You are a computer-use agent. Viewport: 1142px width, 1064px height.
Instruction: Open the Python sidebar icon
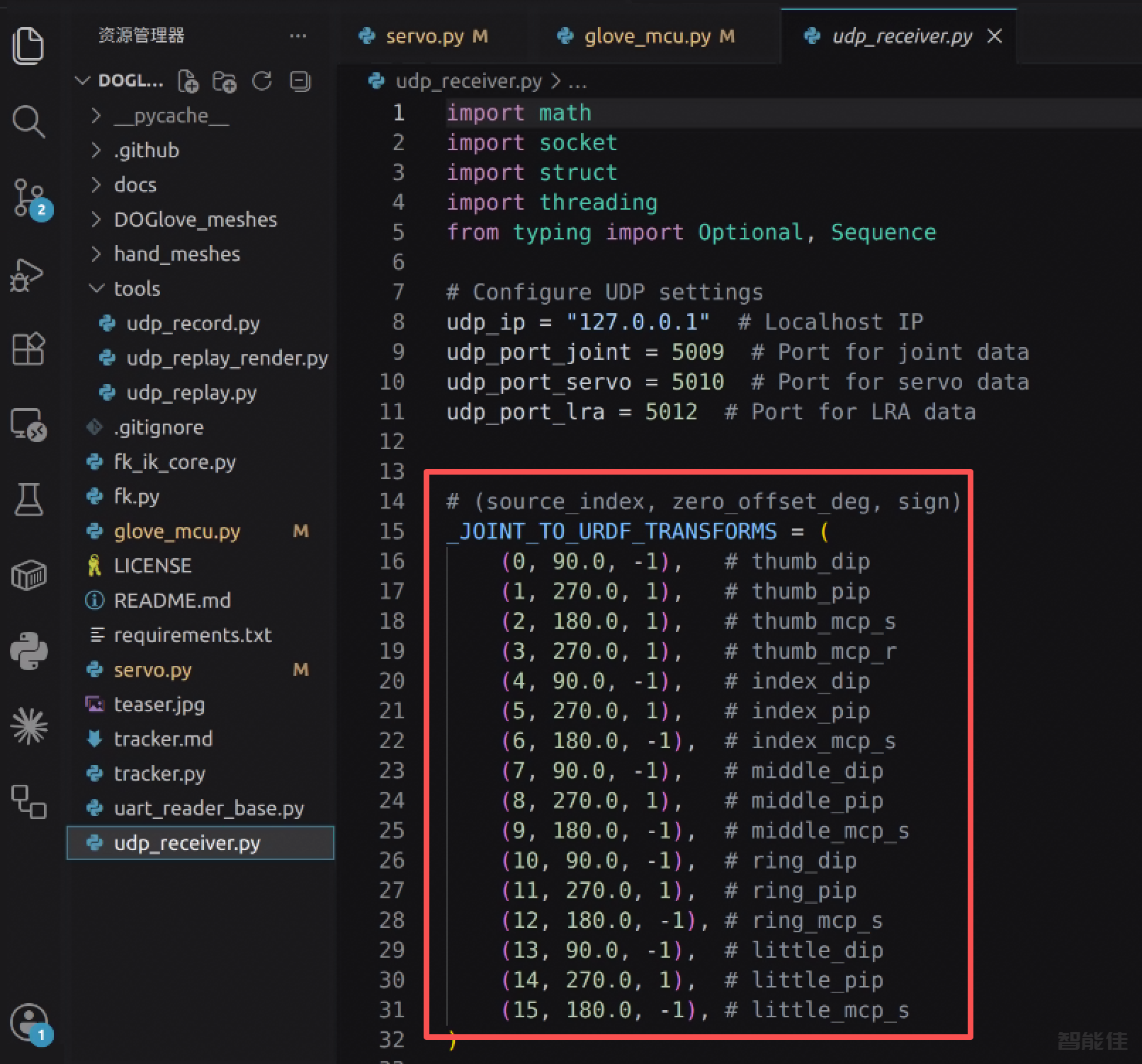(x=28, y=650)
